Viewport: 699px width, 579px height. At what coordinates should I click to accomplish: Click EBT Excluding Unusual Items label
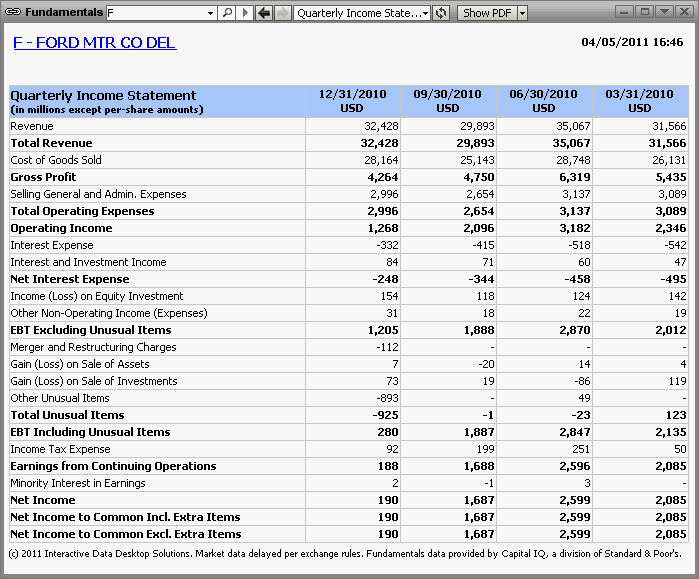(x=90, y=330)
